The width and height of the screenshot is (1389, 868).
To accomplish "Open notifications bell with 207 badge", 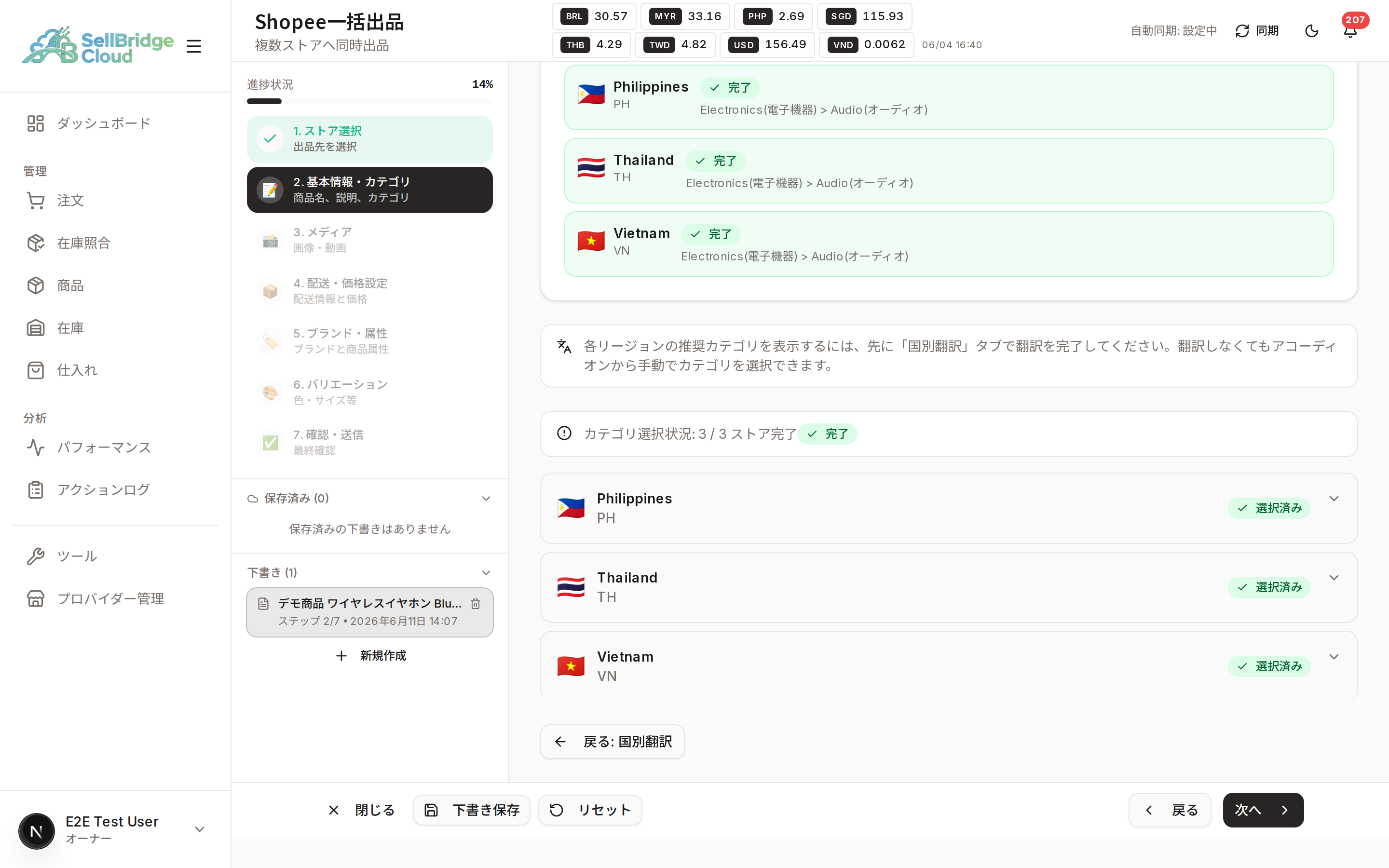I will [1350, 31].
